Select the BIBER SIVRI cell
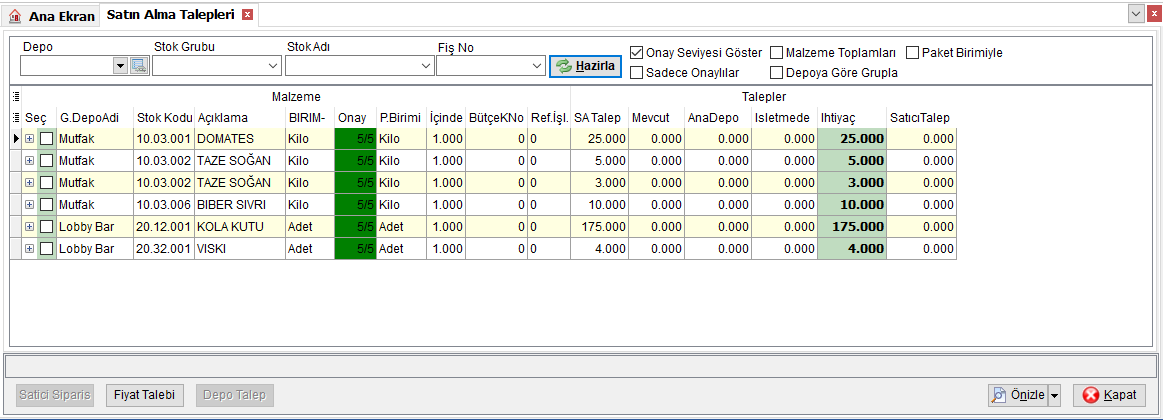 click(240, 205)
